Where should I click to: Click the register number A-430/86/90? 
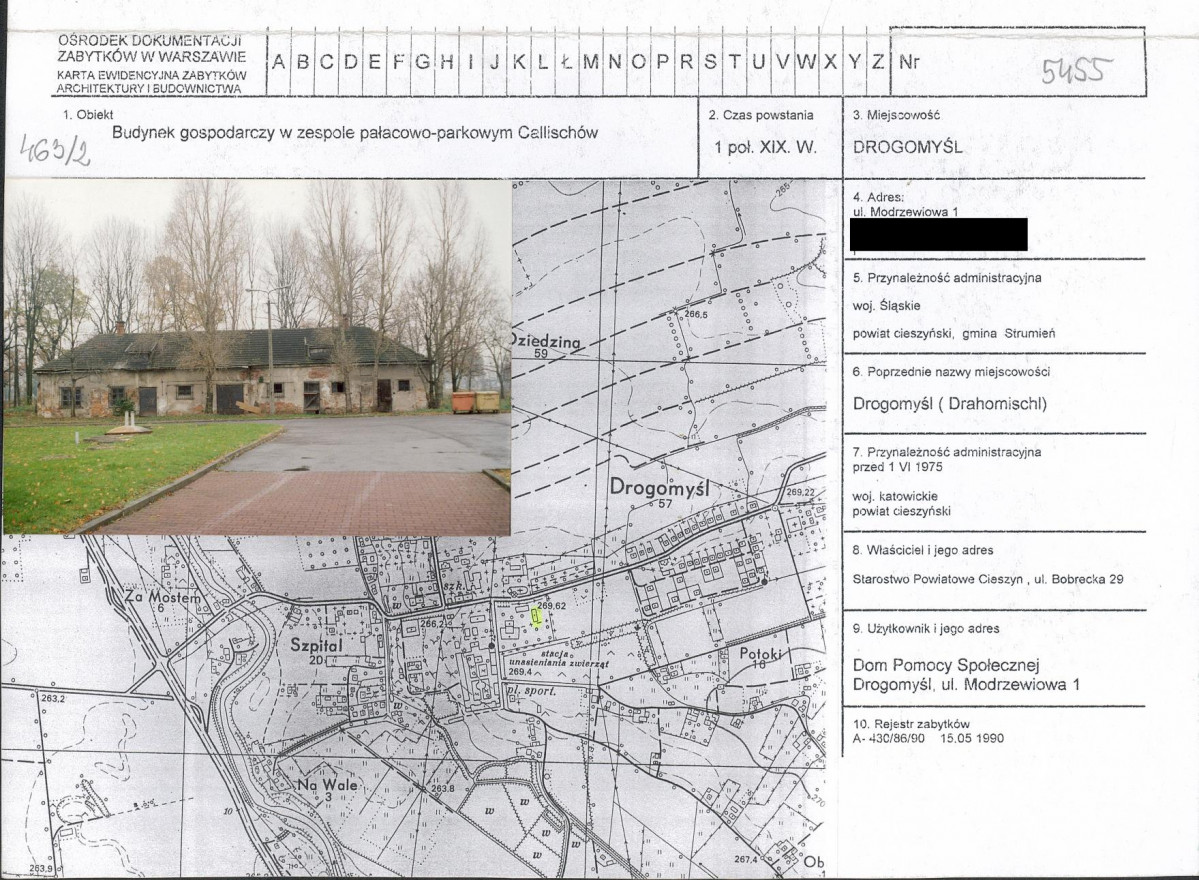click(x=889, y=739)
